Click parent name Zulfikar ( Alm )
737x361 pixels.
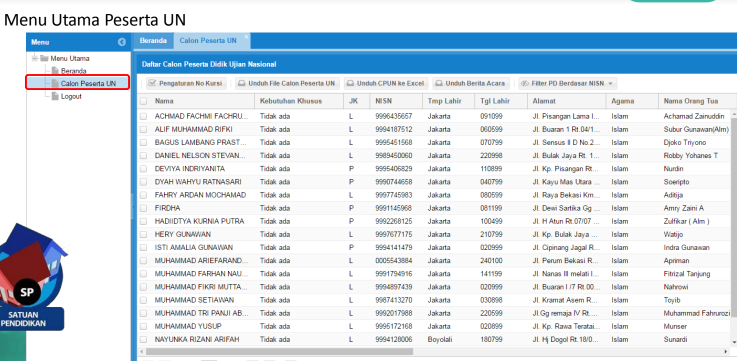pyautogui.click(x=686, y=221)
